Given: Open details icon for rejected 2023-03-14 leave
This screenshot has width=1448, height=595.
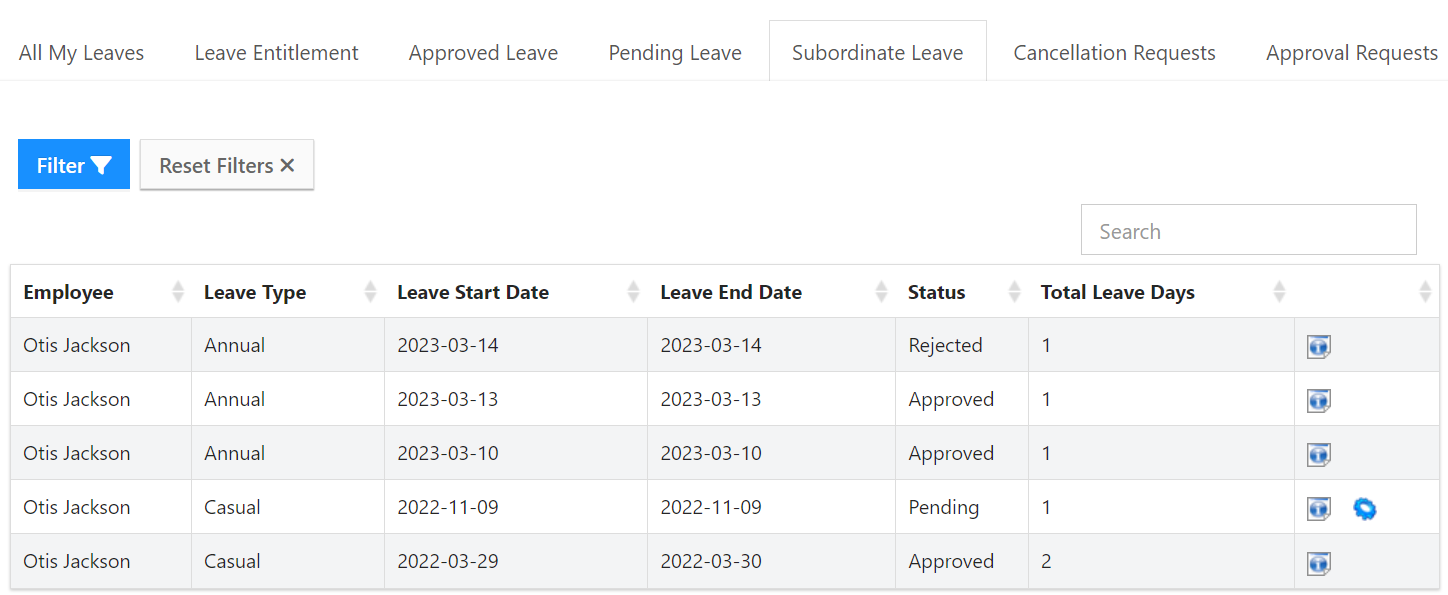Looking at the screenshot, I should [x=1318, y=347].
